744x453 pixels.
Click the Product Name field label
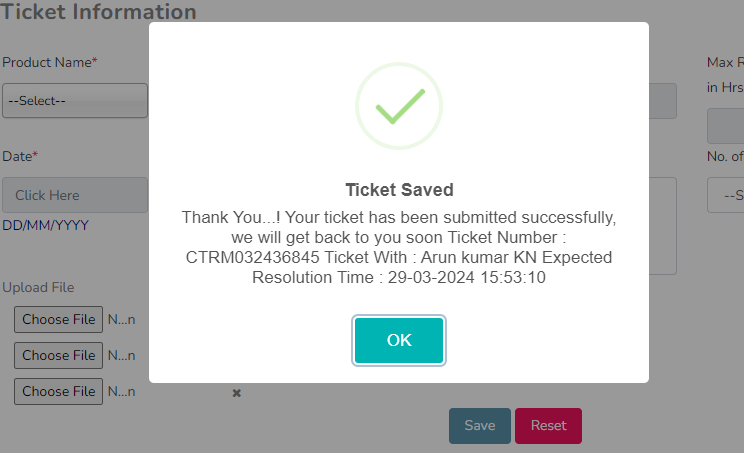49,62
